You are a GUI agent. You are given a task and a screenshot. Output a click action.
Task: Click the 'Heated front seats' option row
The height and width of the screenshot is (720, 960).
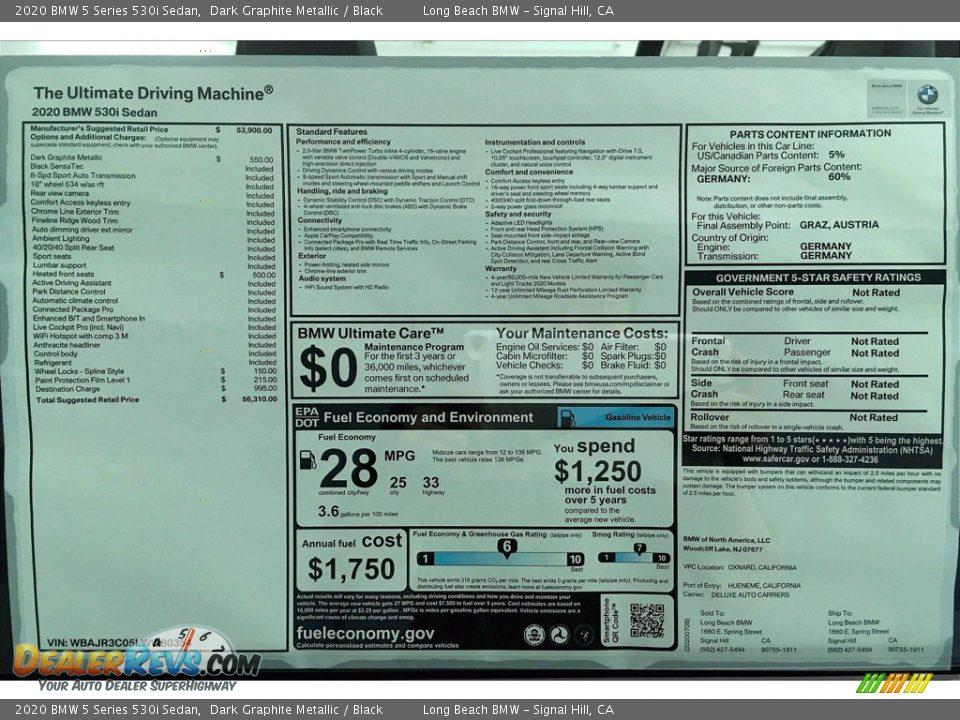click(153, 274)
